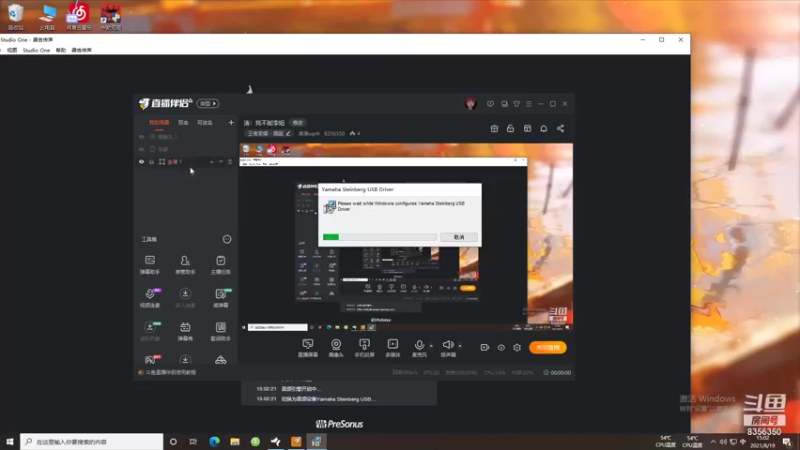Expand the speaker options arrow
The width and height of the screenshot is (800, 450).
coord(460,345)
